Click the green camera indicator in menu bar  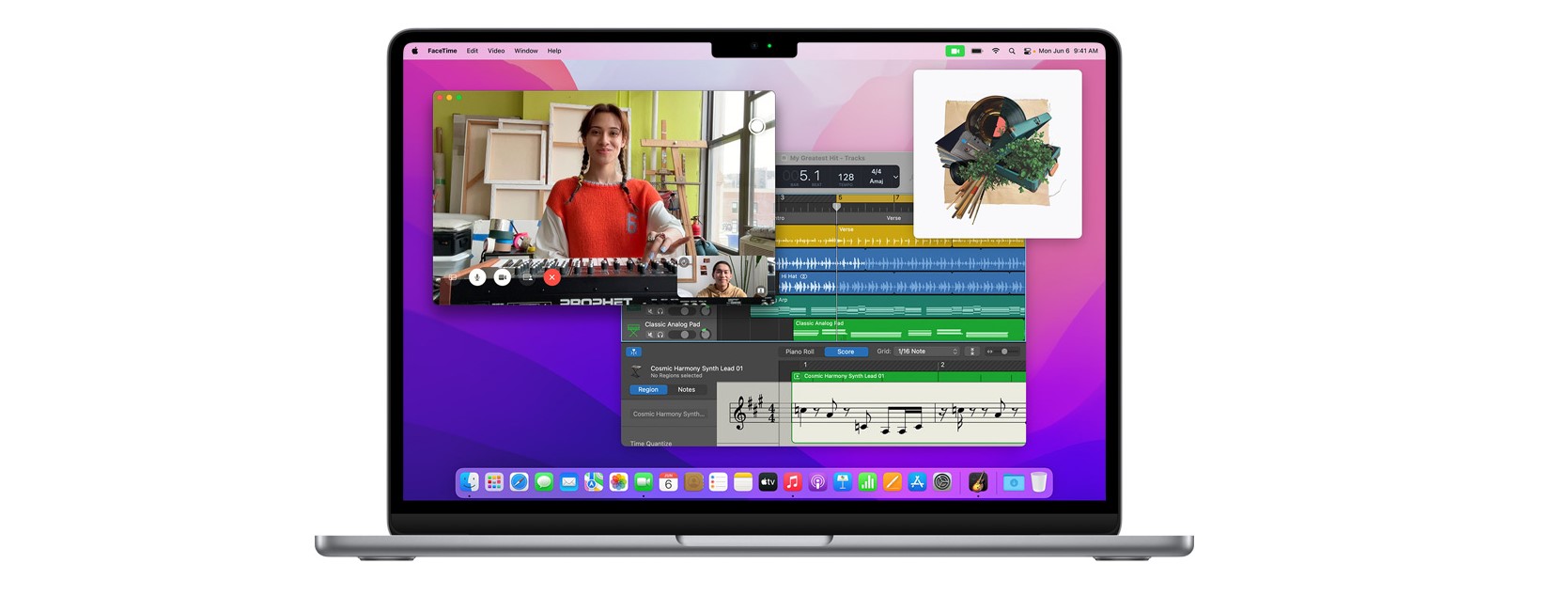coord(955,51)
